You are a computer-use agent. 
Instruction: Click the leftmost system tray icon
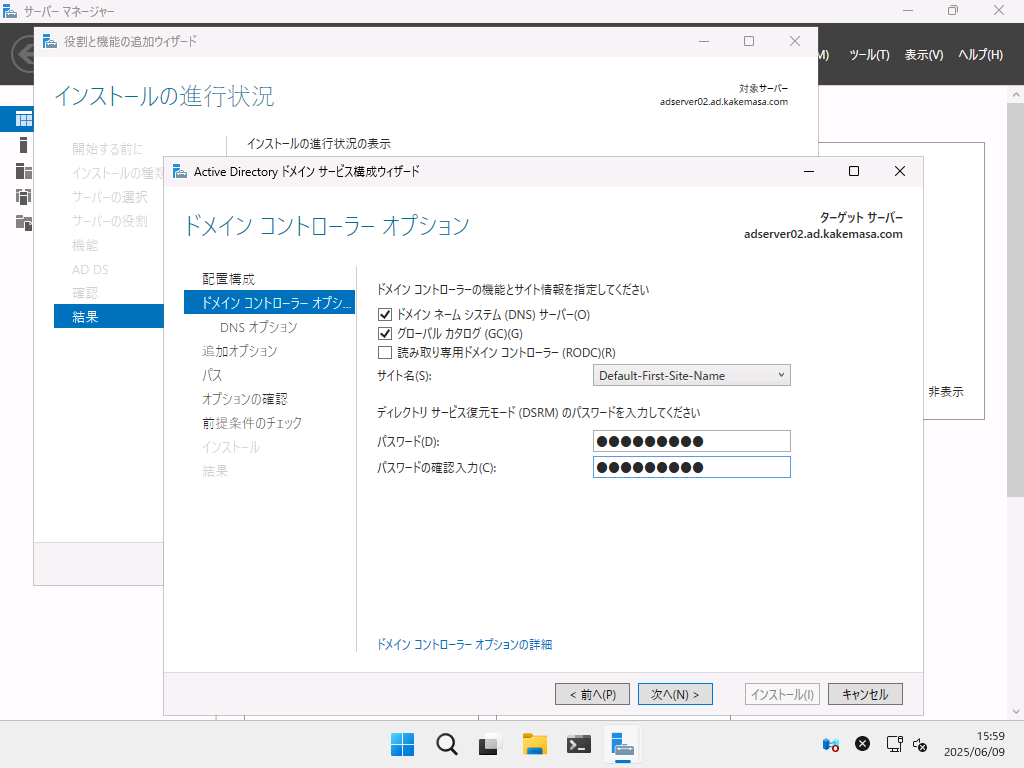tap(831, 744)
